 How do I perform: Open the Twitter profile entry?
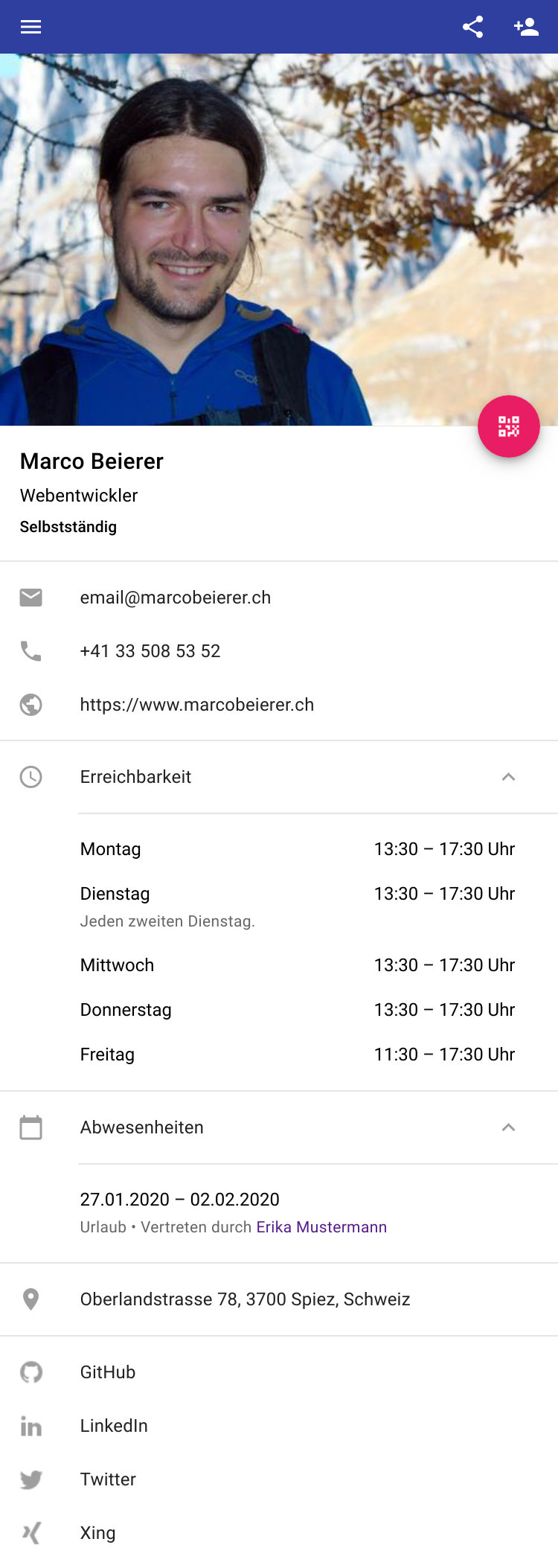point(279,1479)
